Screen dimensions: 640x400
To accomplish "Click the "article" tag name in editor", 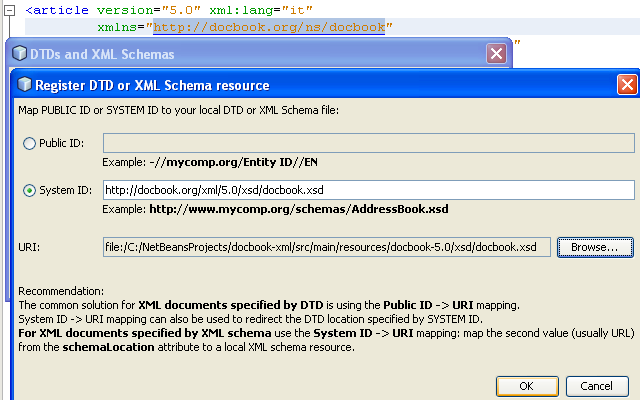I will tap(60, 10).
